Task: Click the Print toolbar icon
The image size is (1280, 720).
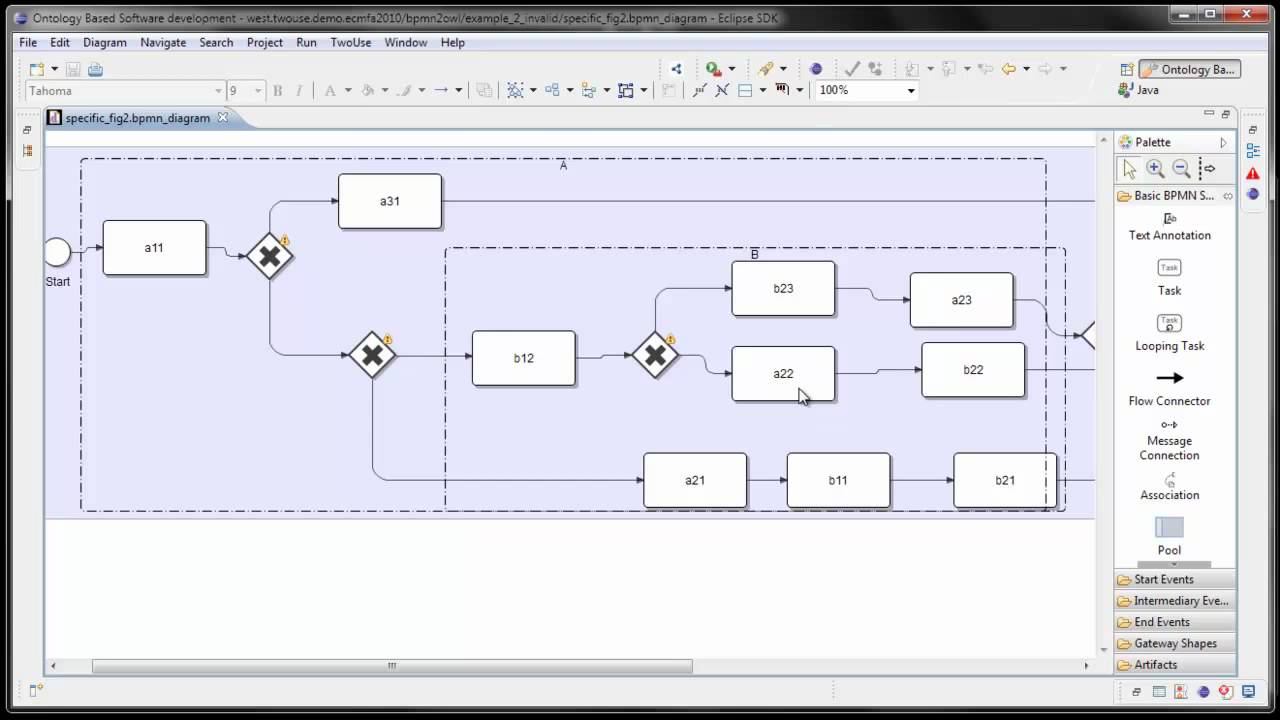Action: 95,69
